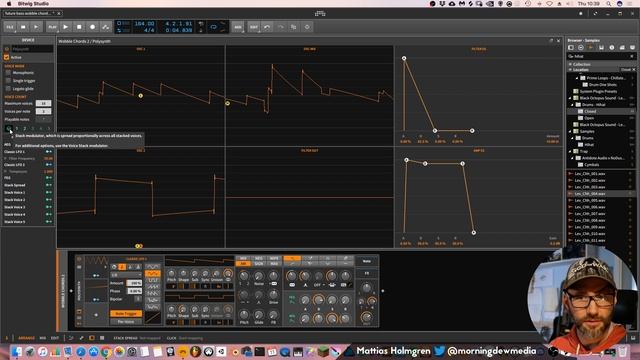The image size is (640, 360).
Task: Collapse the Samples folder in browser tree
Action: click(x=570, y=131)
